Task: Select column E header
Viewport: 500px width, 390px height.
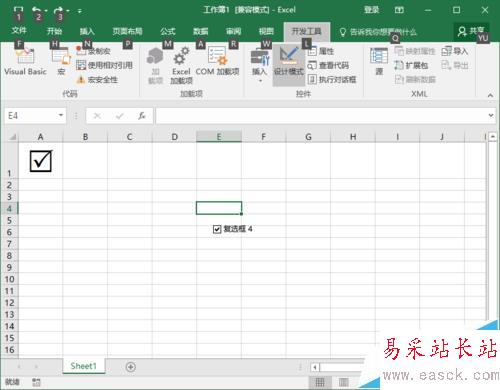Action: click(x=219, y=137)
